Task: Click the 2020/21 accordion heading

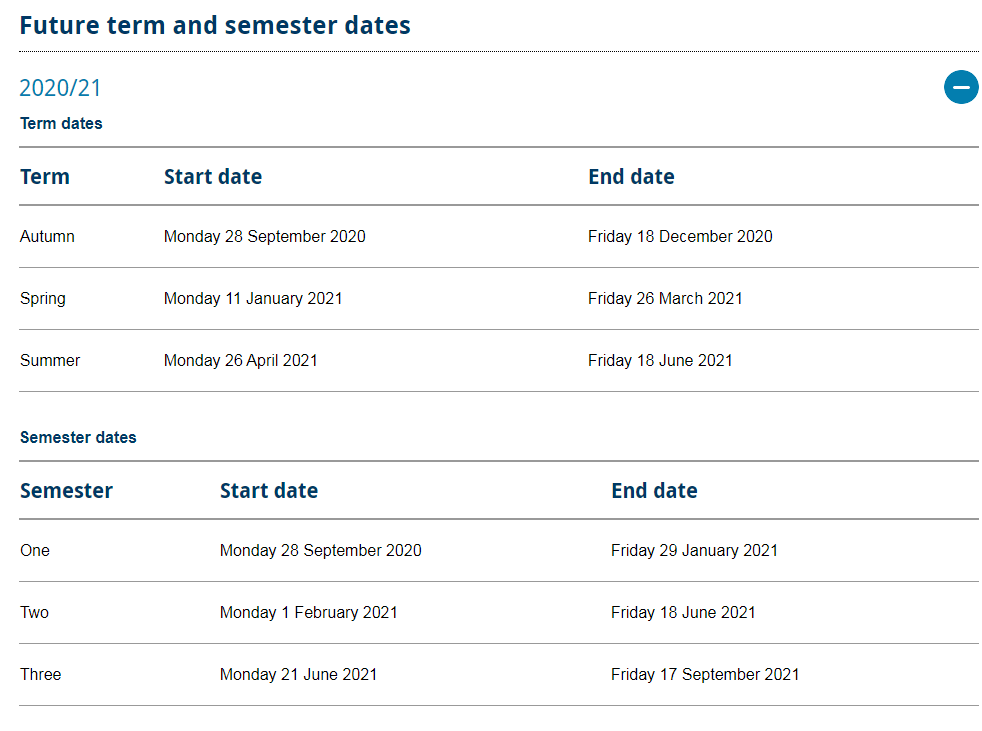Action: coord(60,88)
